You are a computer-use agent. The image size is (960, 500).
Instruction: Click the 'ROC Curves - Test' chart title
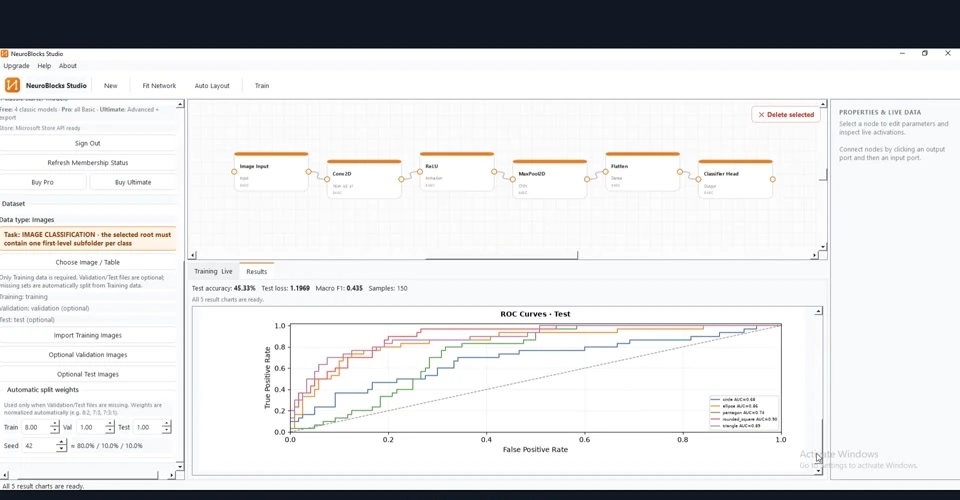click(535, 314)
